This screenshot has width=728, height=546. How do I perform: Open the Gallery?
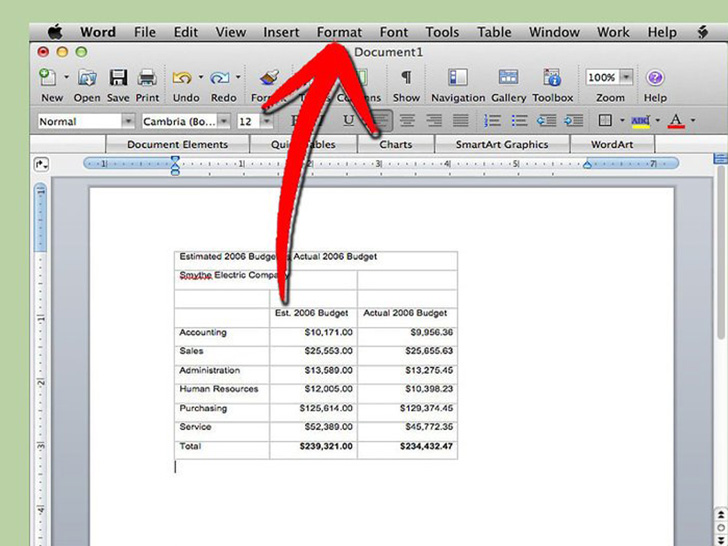(x=508, y=77)
